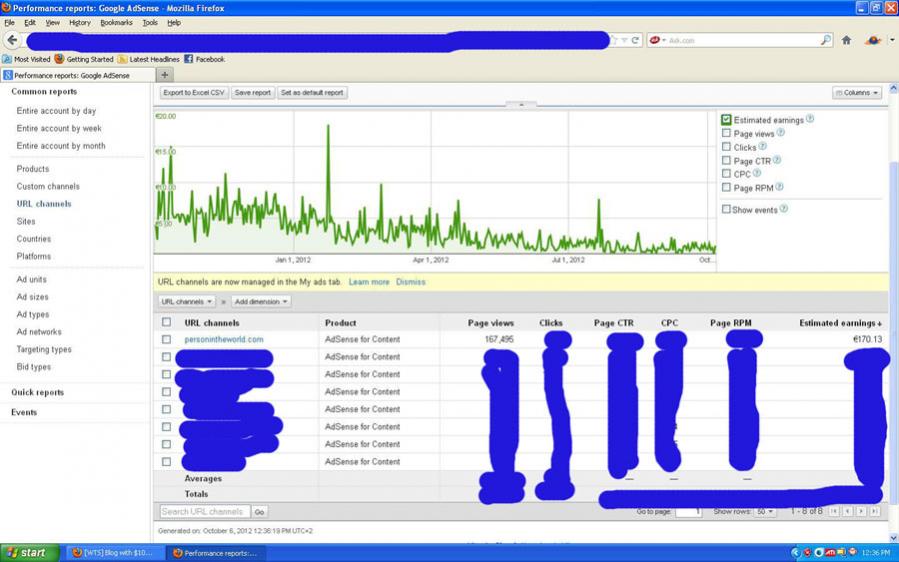This screenshot has width=899, height=562.
Task: Open the personintheworld.com channel link
Action: [224, 339]
